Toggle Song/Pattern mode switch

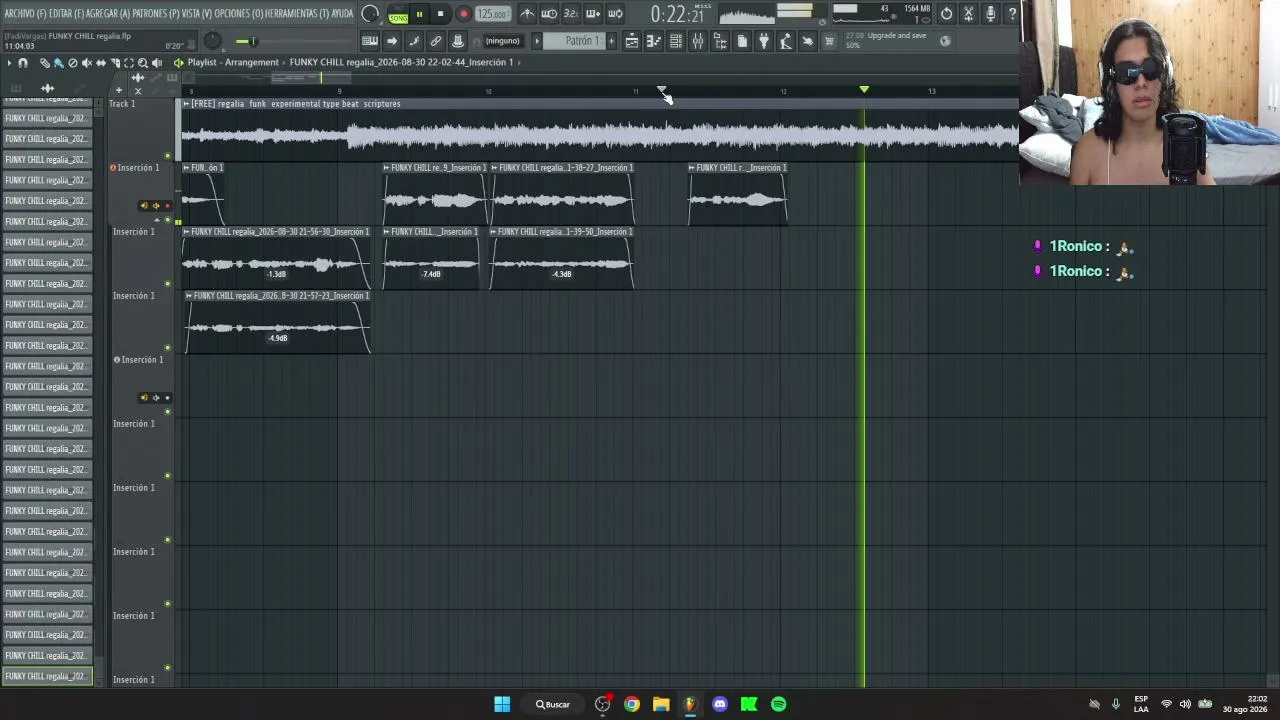398,15
